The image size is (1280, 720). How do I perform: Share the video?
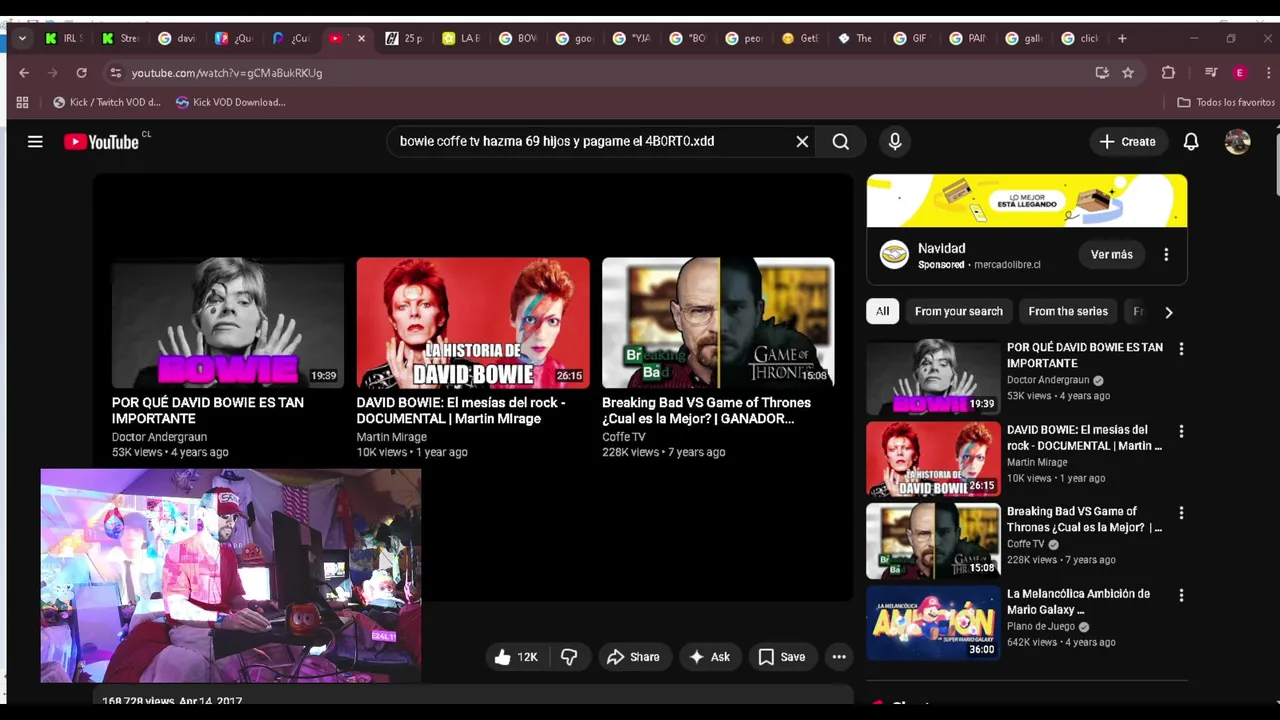tap(634, 657)
